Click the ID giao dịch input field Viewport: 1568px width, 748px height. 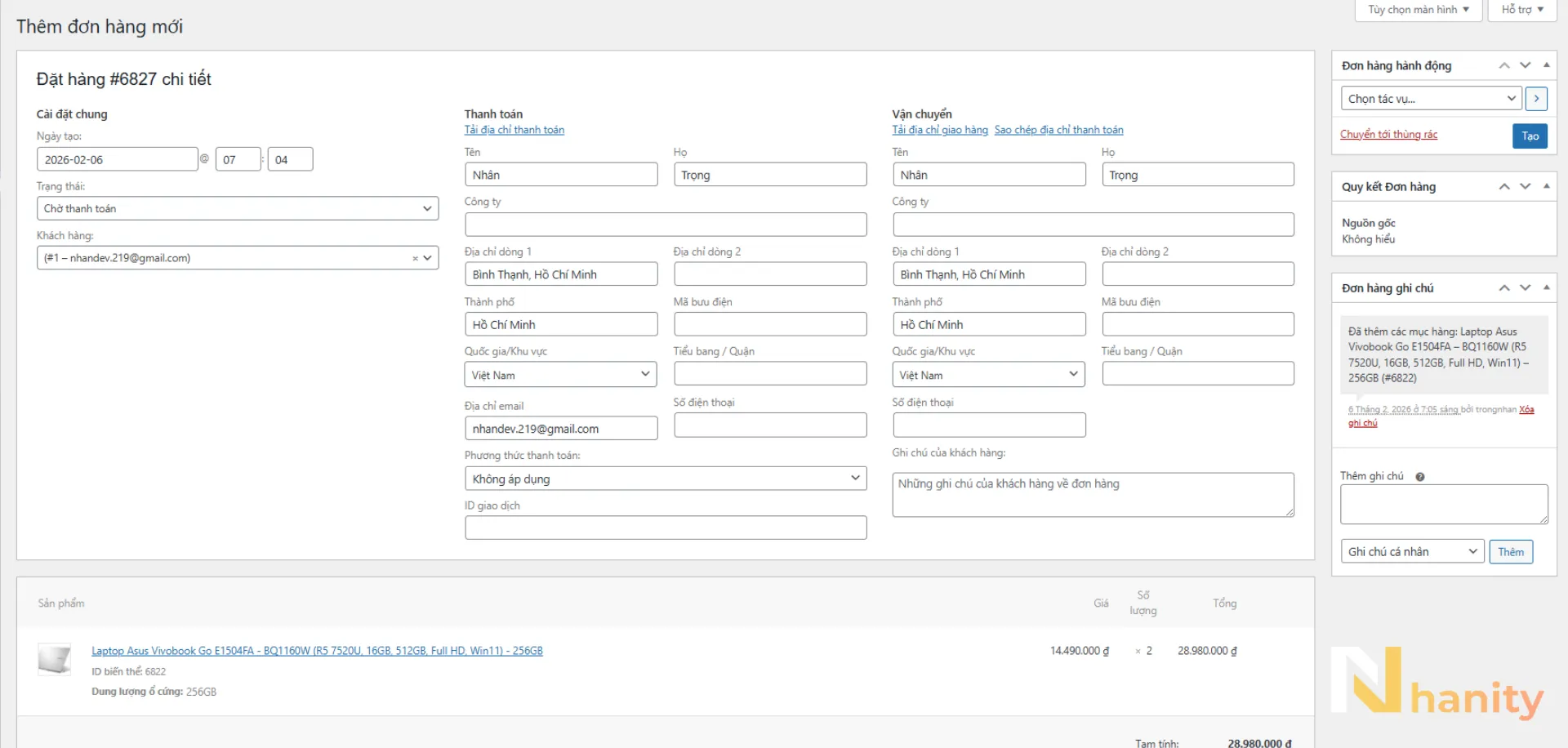666,528
